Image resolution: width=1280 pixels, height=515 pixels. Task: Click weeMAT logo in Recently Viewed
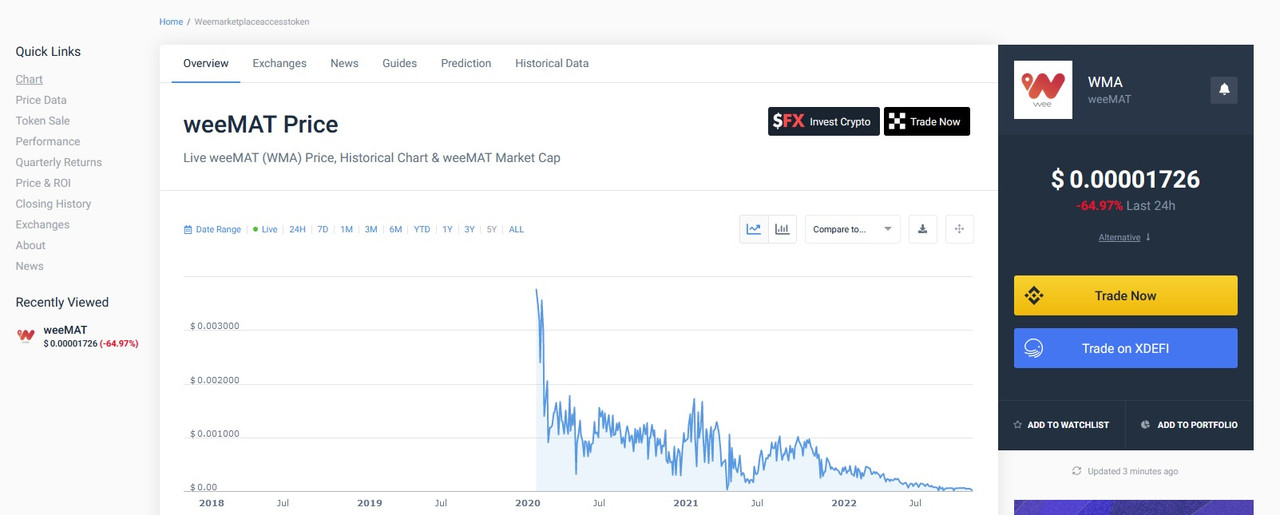click(26, 336)
